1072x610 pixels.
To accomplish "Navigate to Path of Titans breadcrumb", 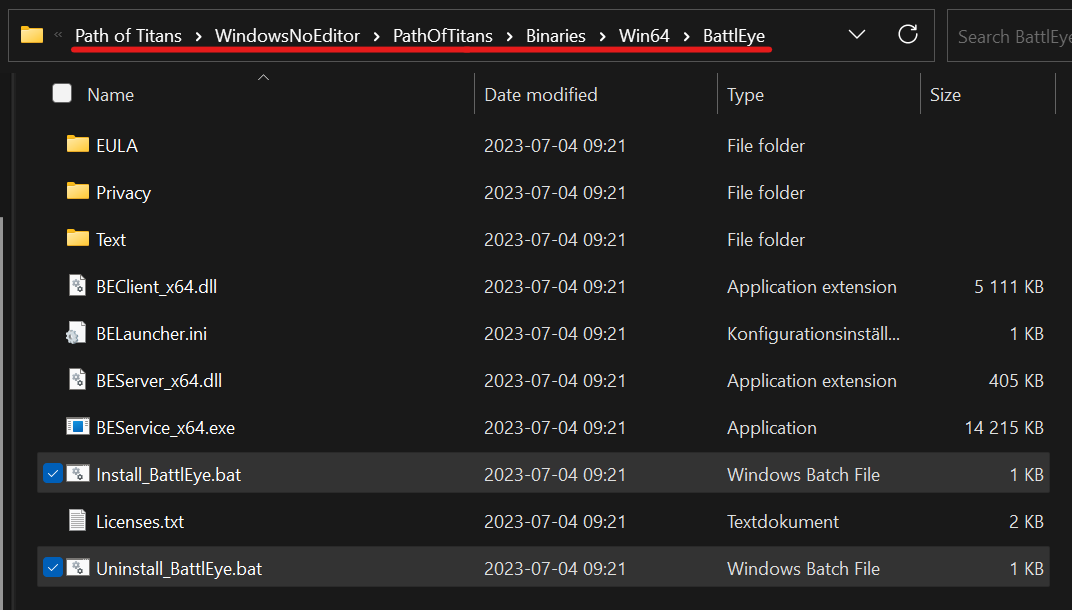I will (128, 36).
